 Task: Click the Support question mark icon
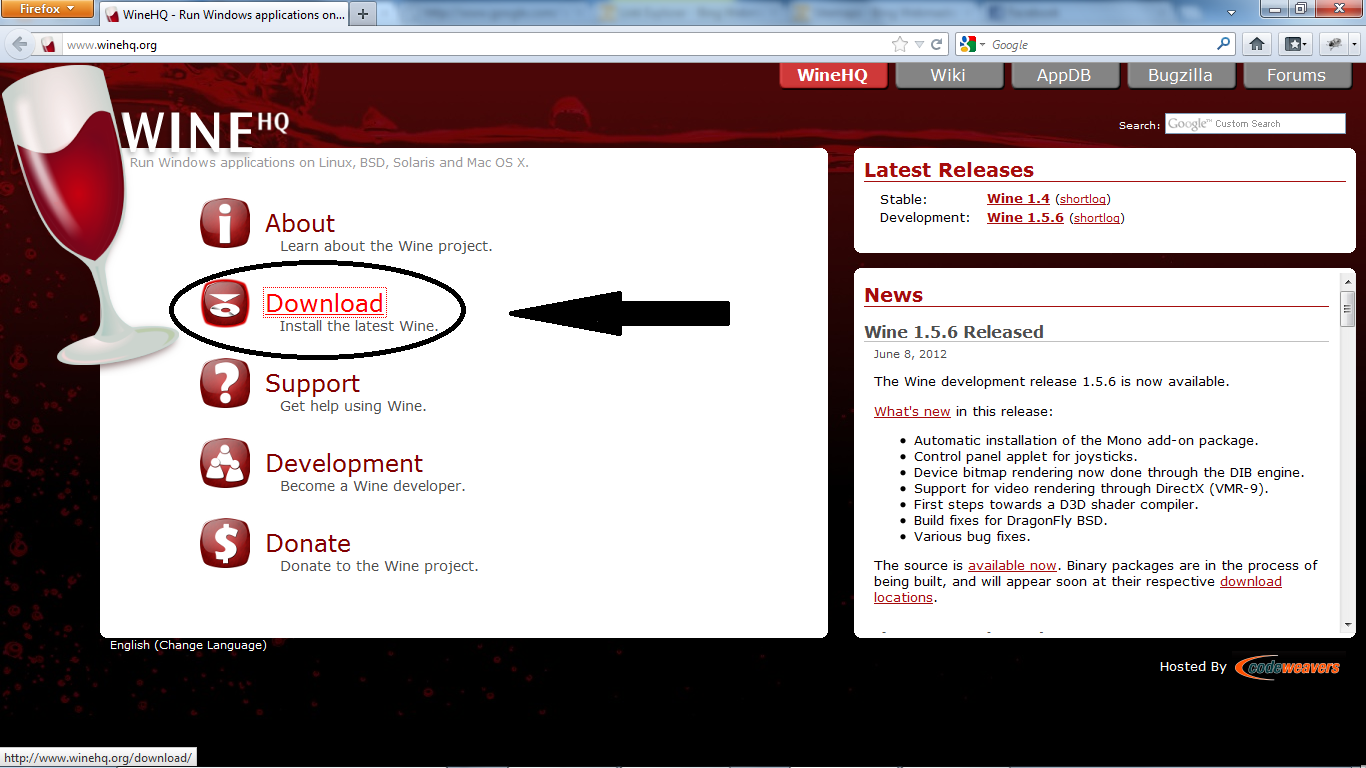[225, 383]
